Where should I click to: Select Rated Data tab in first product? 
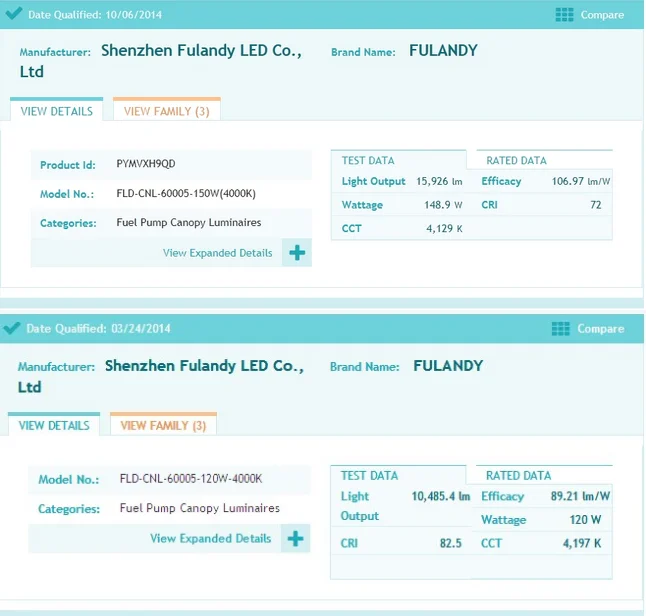click(x=516, y=160)
